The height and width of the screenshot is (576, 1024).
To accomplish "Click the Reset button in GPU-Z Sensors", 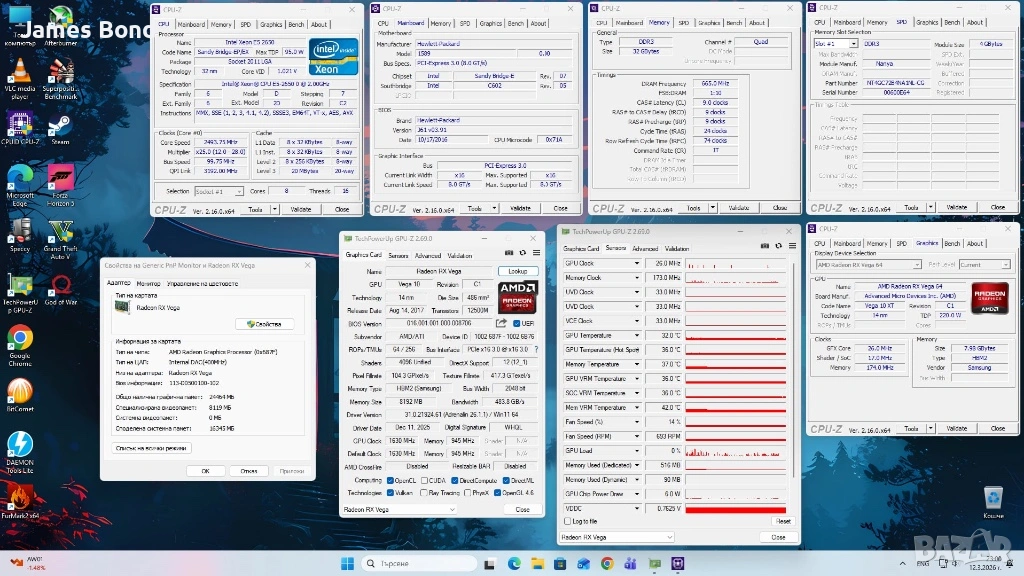I will coord(782,521).
